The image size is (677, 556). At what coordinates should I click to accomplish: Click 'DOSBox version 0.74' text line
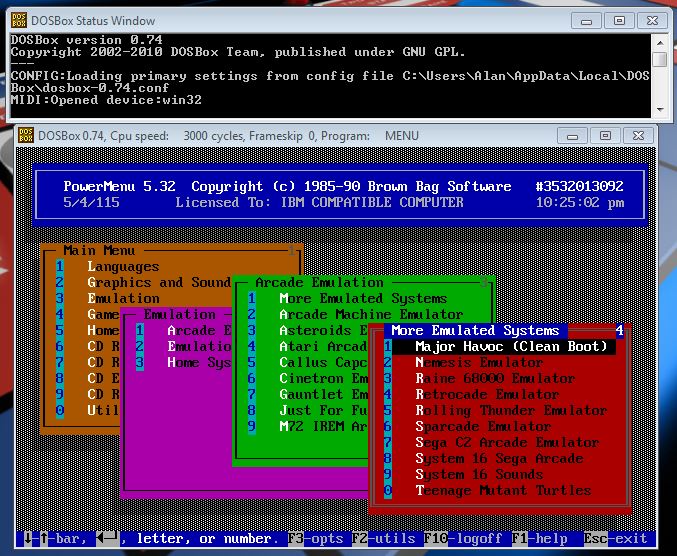pyautogui.click(x=87, y=40)
